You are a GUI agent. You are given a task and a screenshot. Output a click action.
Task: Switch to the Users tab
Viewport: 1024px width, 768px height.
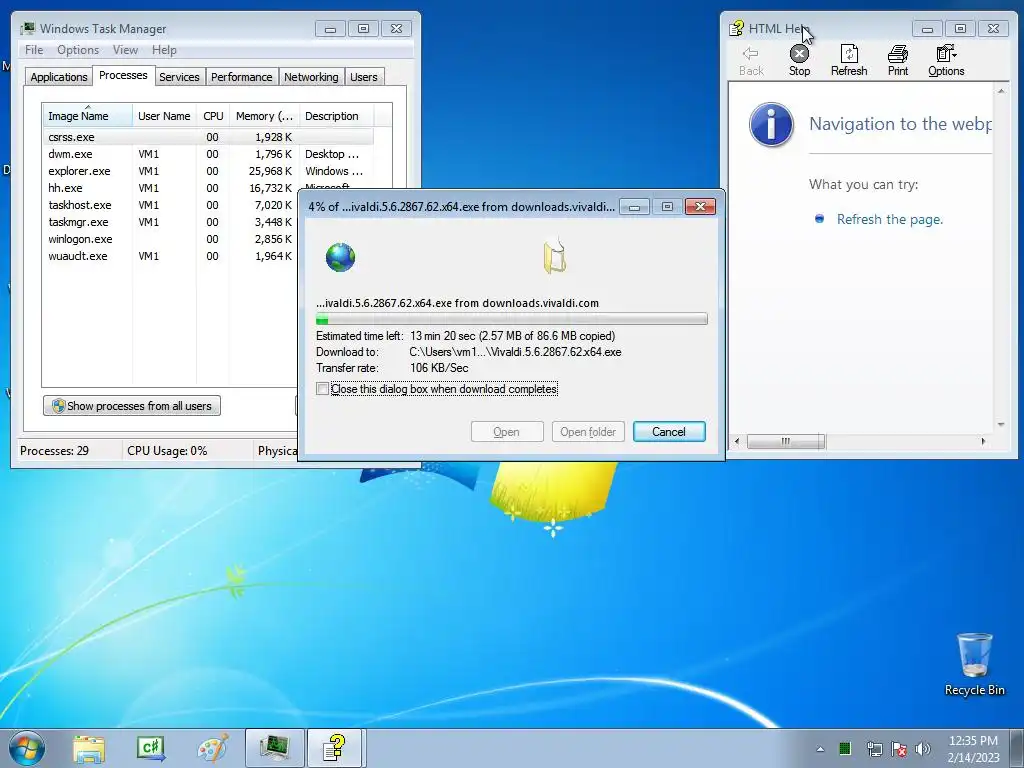coord(364,77)
